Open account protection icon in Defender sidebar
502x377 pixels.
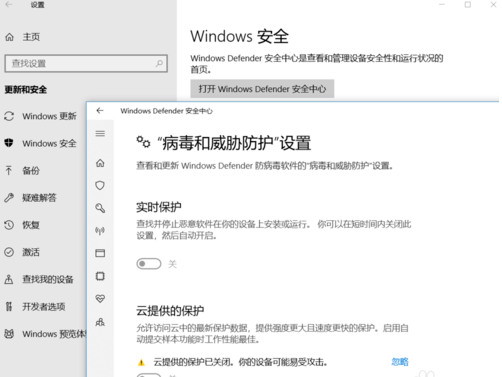[100, 208]
